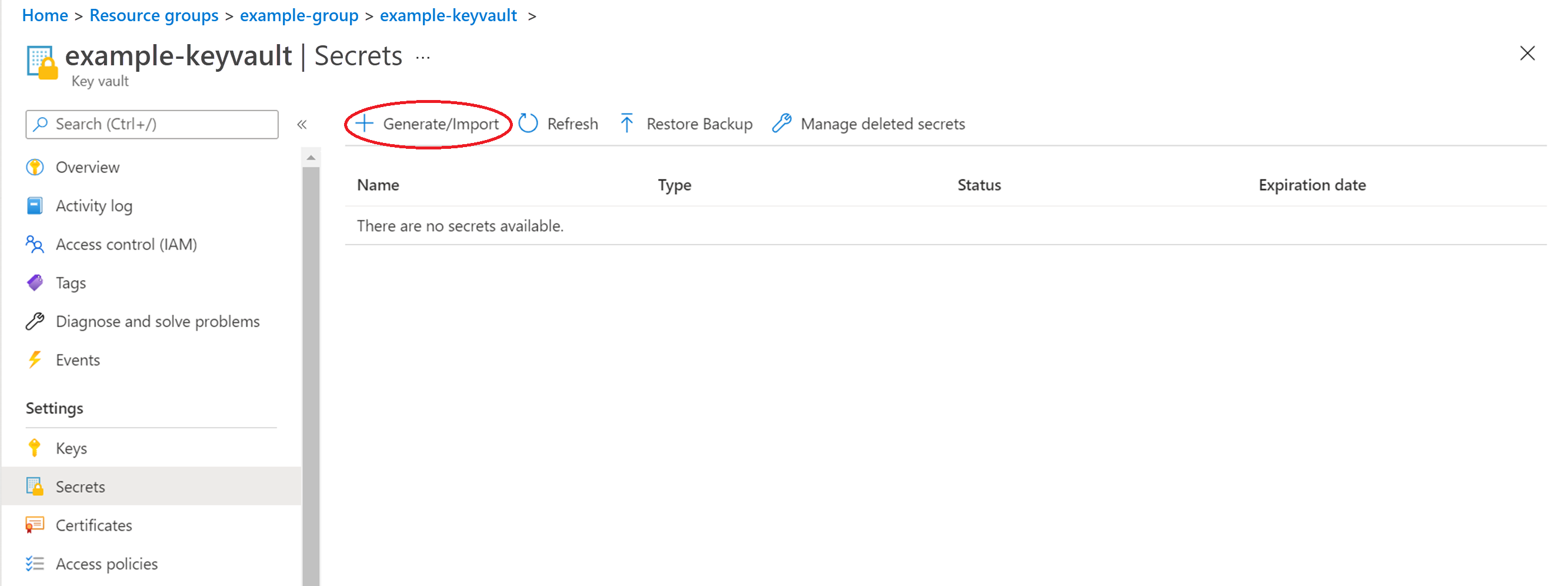Click Manage deleted secrets button
This screenshot has width=1568, height=586.
pos(869,124)
